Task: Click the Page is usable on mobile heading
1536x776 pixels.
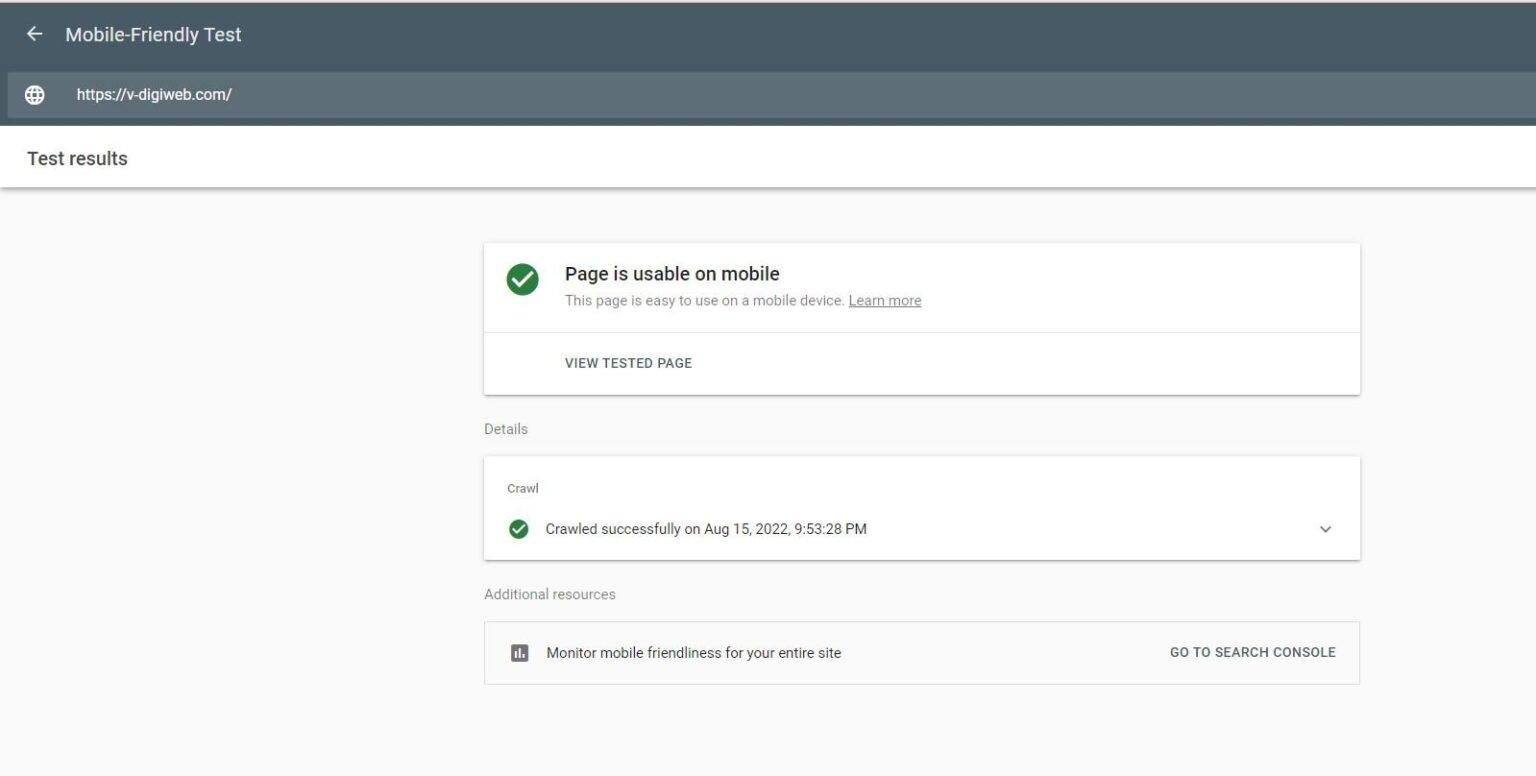Action: 672,273
